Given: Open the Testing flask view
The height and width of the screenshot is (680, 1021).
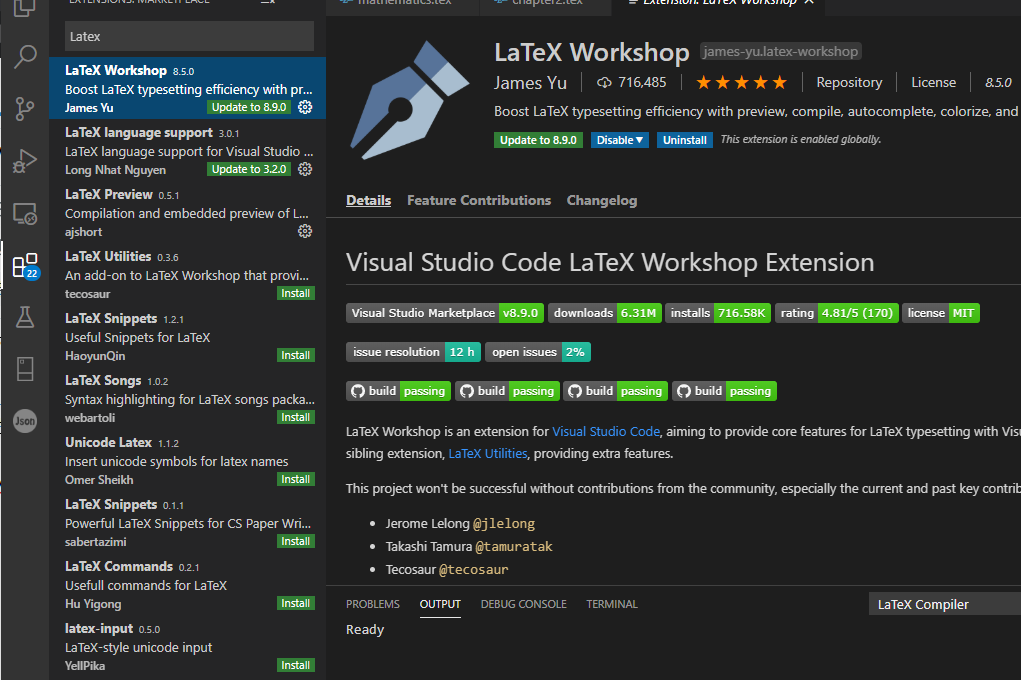Looking at the screenshot, I should [x=25, y=317].
